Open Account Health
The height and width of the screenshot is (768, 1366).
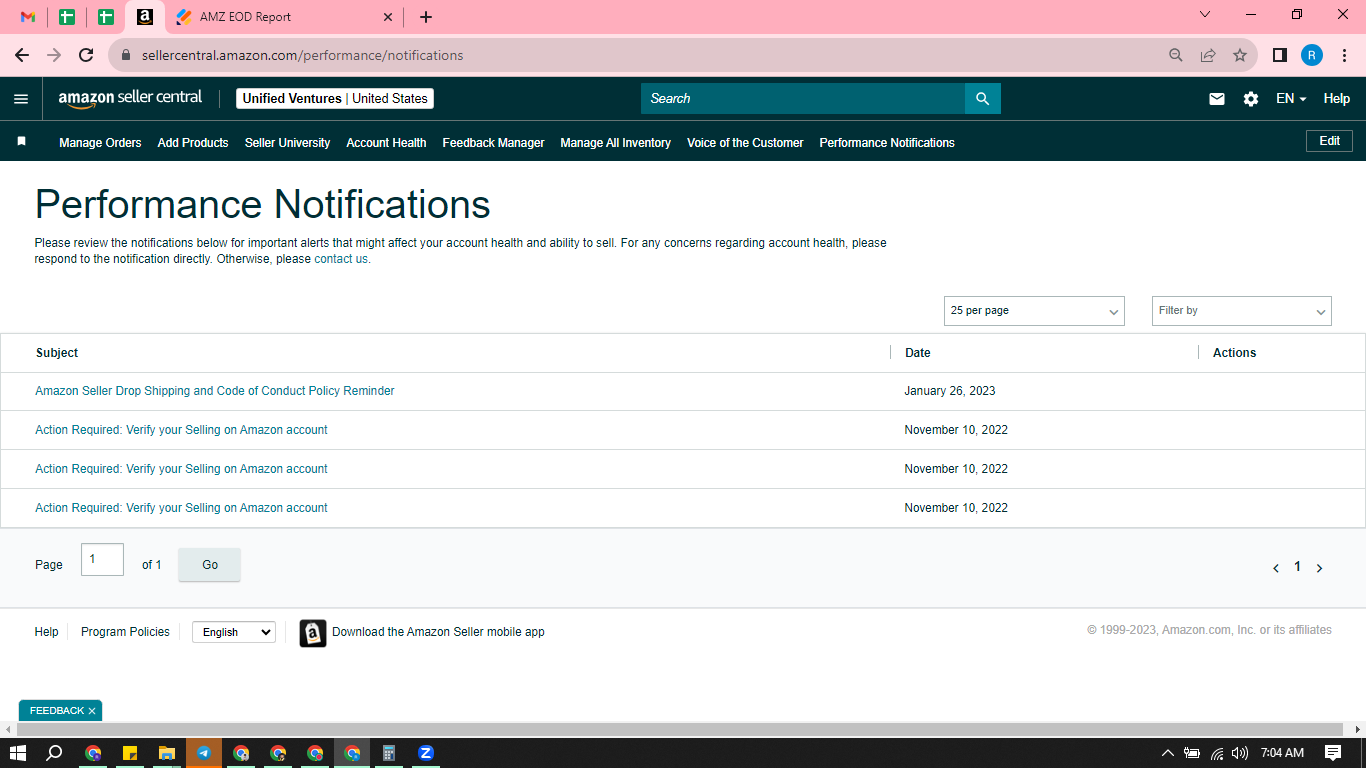tap(386, 143)
